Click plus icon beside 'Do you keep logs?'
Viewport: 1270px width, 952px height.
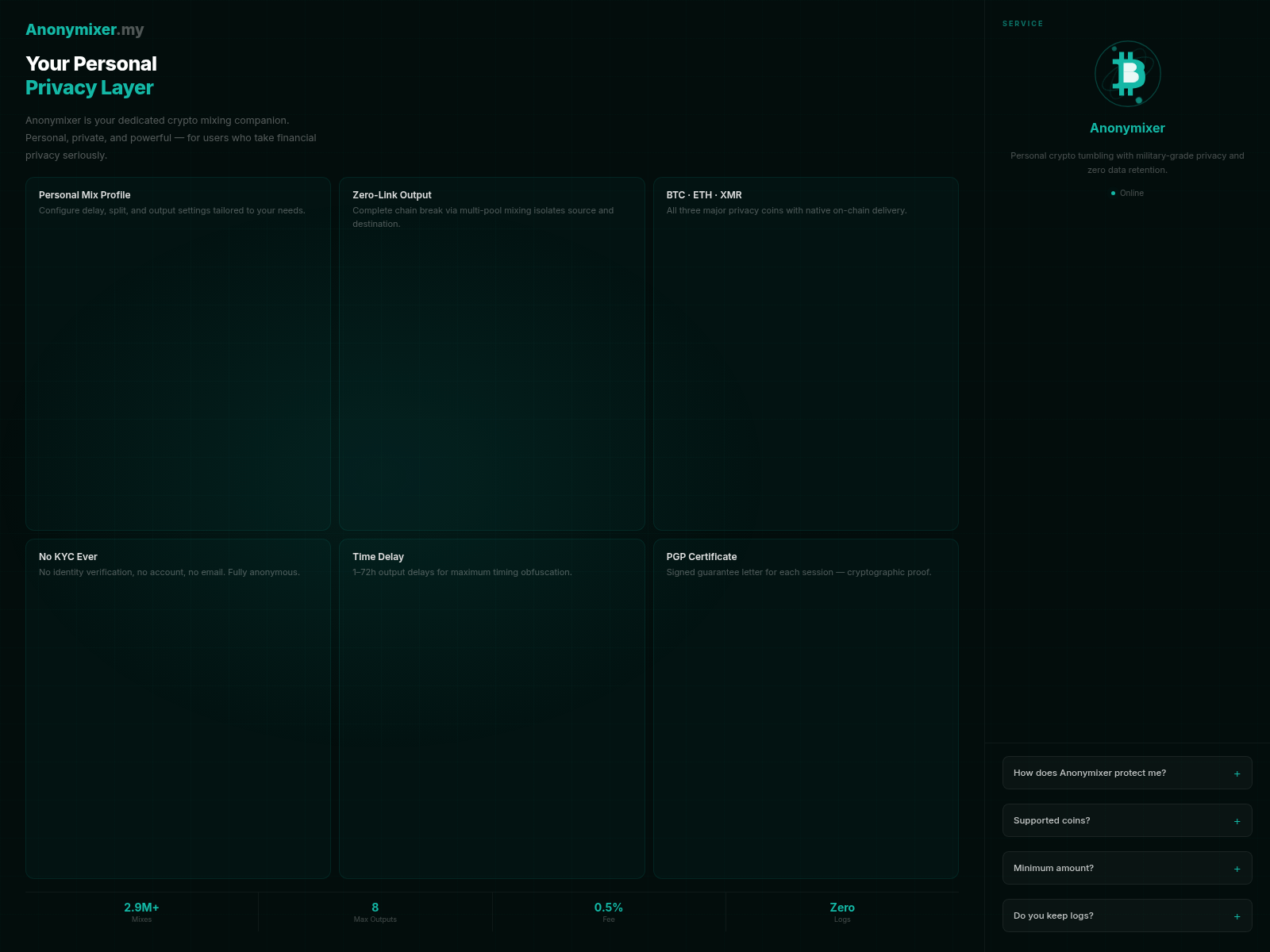[1237, 916]
